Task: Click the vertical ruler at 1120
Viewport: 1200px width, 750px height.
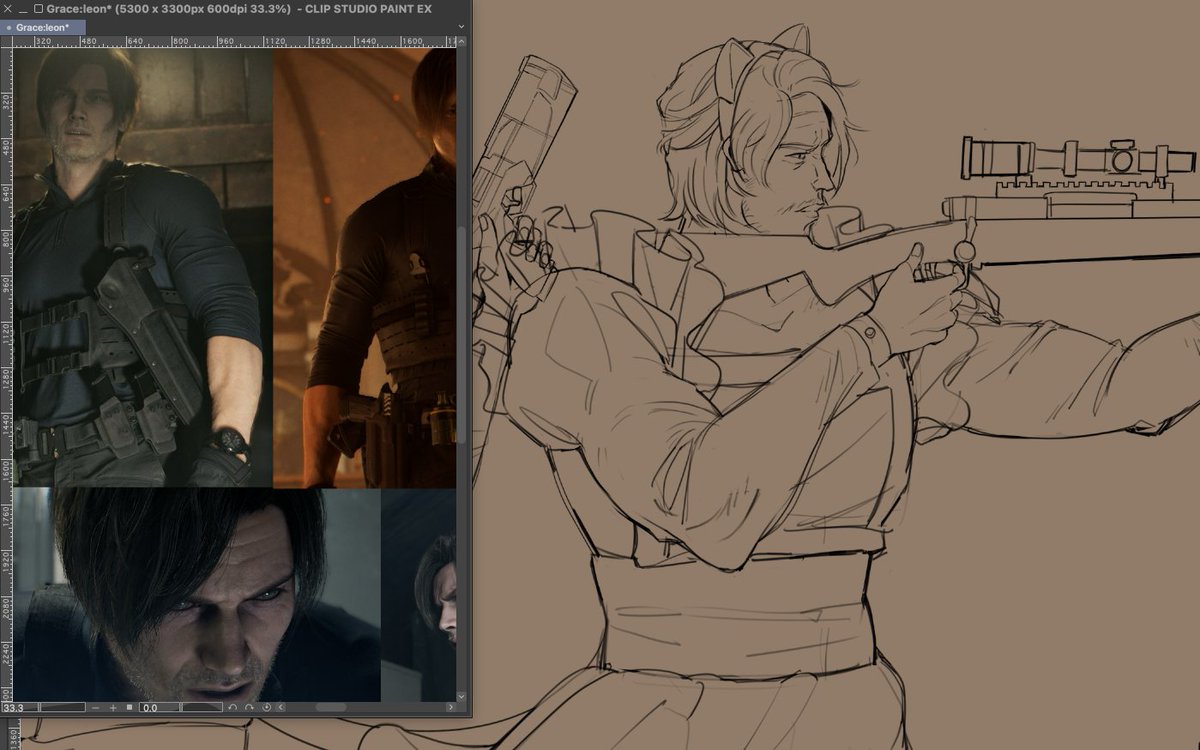Action: (6, 332)
